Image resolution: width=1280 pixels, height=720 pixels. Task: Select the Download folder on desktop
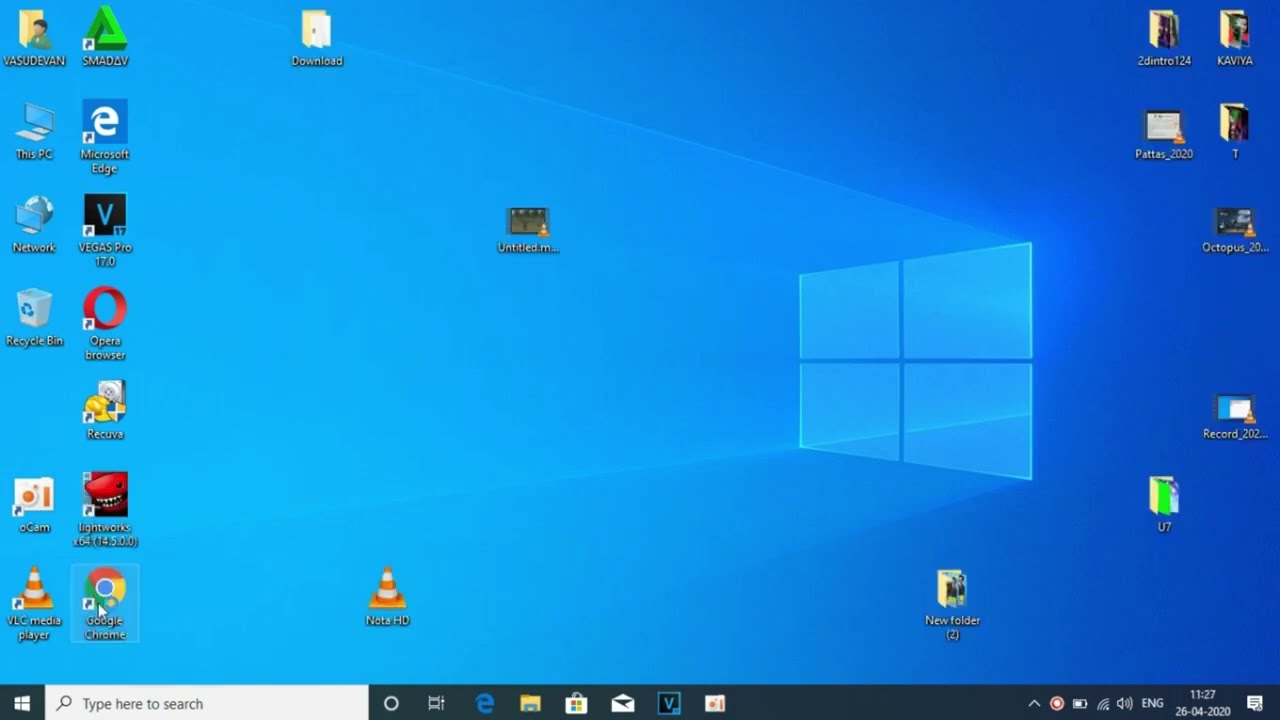click(x=317, y=39)
